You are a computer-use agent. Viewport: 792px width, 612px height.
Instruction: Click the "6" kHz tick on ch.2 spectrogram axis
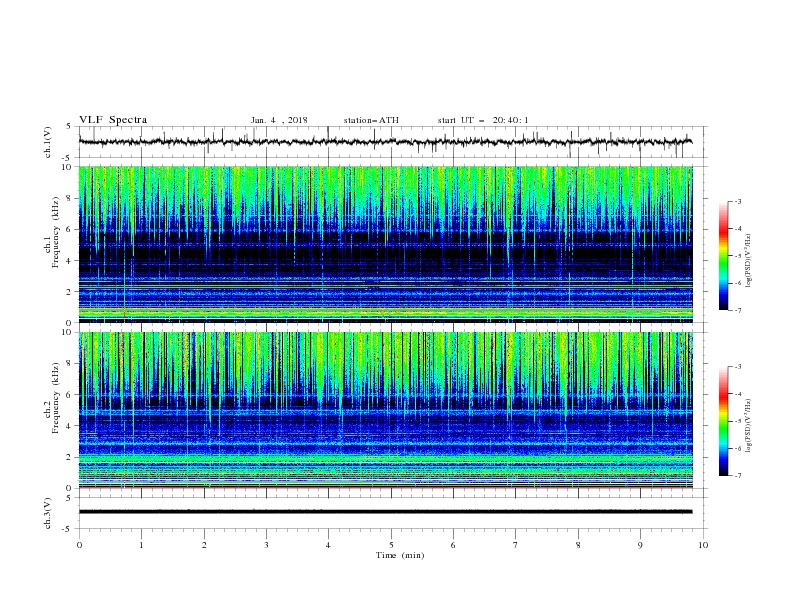click(x=70, y=395)
